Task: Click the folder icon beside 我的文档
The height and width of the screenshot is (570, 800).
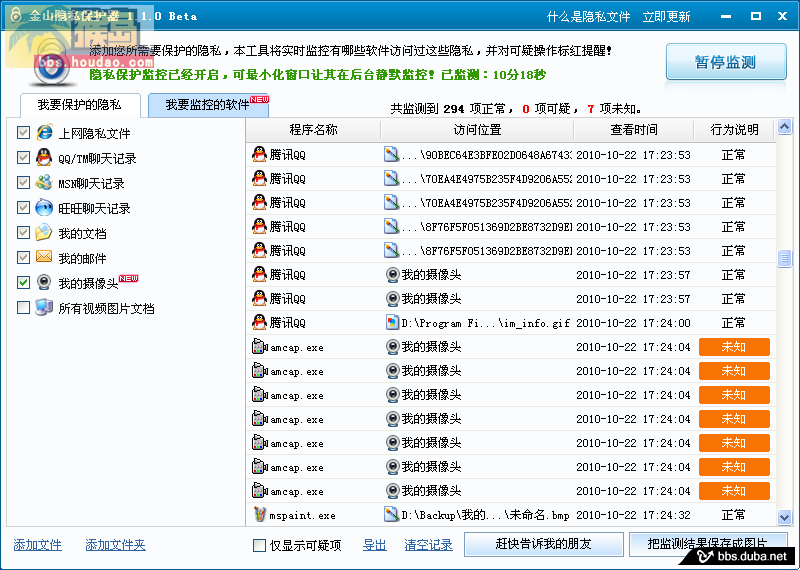Action: point(44,232)
